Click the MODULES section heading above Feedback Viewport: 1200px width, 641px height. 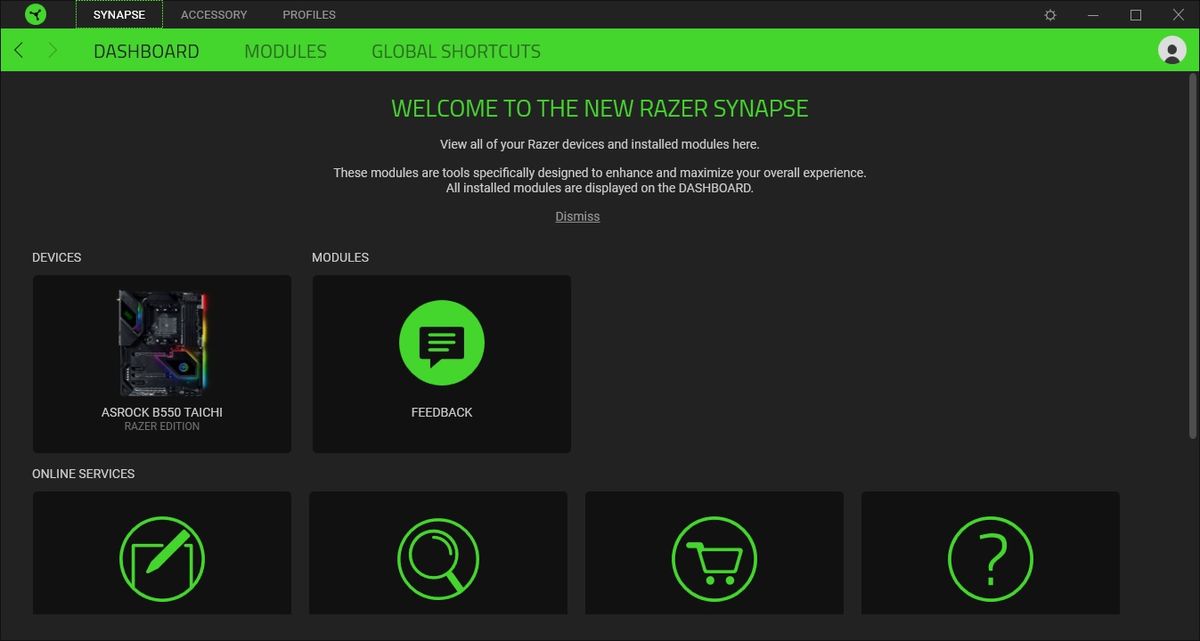(340, 257)
